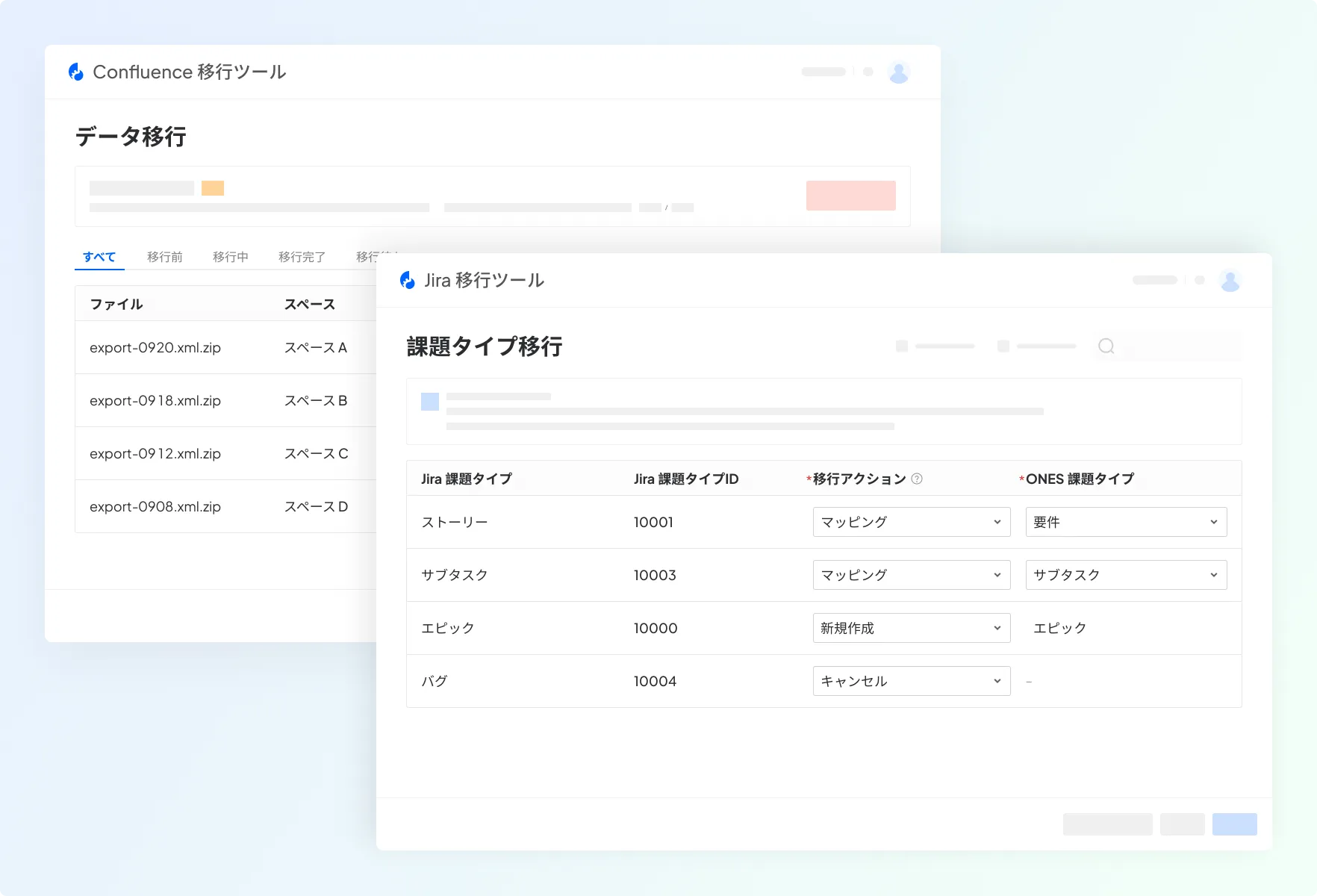Click the search magnifier icon
The height and width of the screenshot is (896, 1317).
click(x=1106, y=346)
